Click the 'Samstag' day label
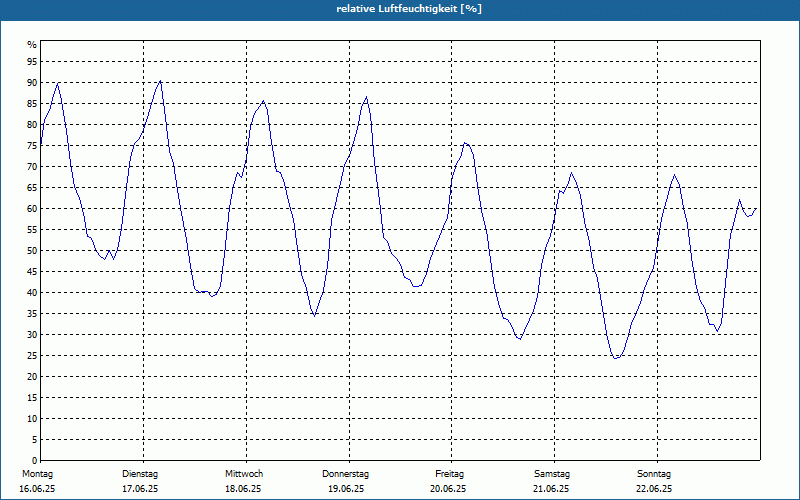 point(552,474)
